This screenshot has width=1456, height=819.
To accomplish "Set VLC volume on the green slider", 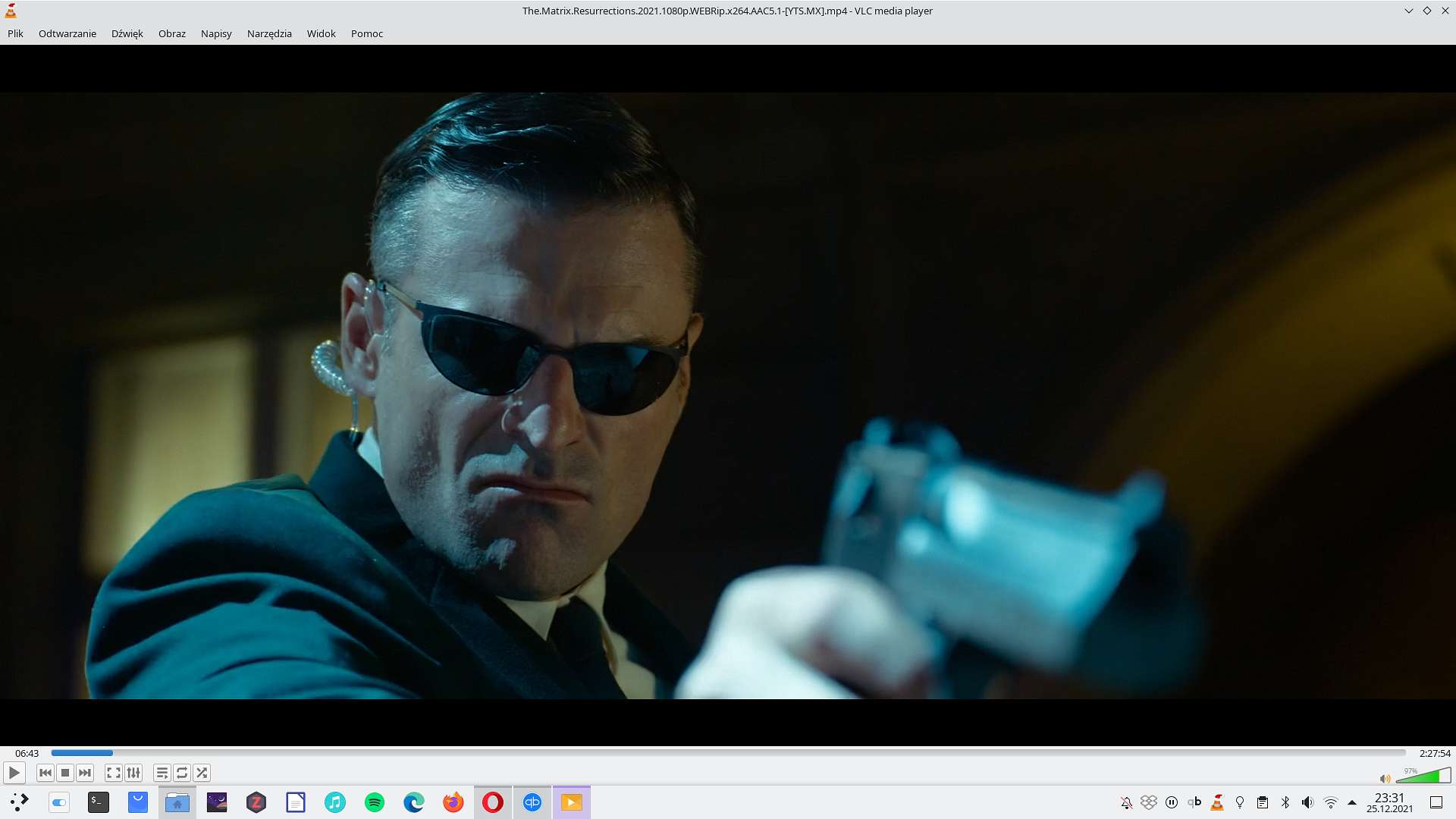I will click(1423, 775).
